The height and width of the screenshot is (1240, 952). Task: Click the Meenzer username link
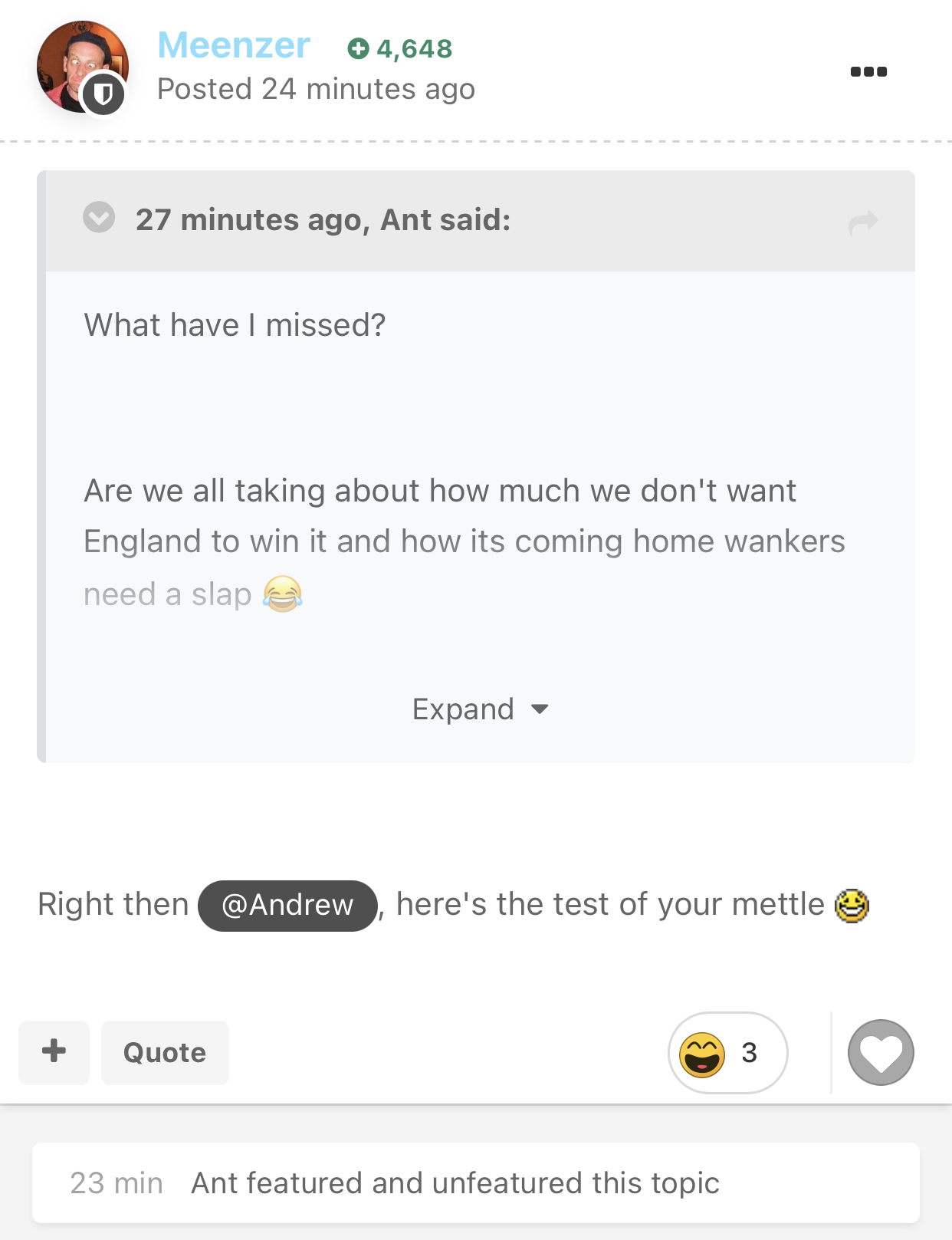coord(234,45)
